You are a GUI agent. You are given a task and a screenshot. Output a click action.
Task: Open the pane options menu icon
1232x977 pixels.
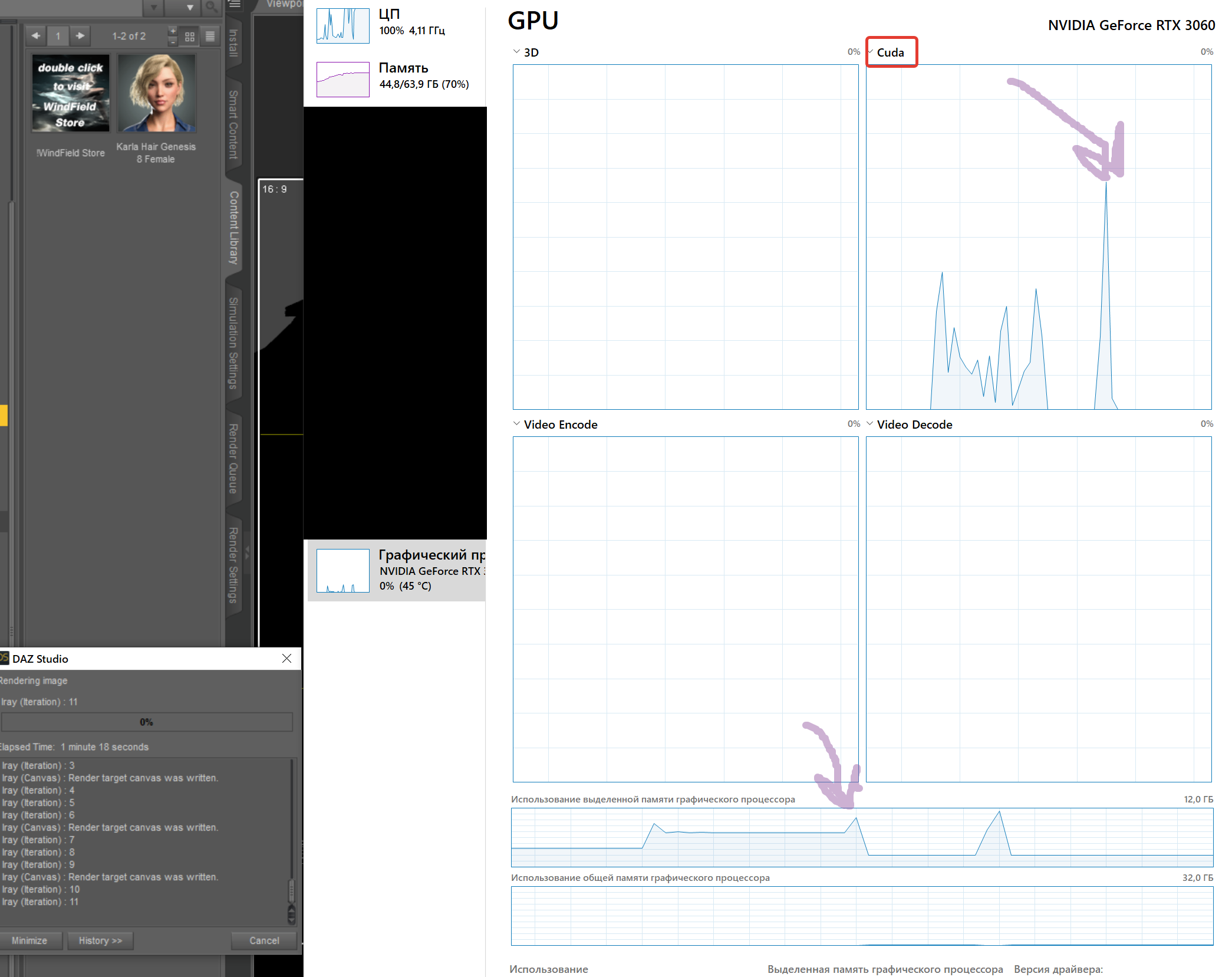coord(235,5)
